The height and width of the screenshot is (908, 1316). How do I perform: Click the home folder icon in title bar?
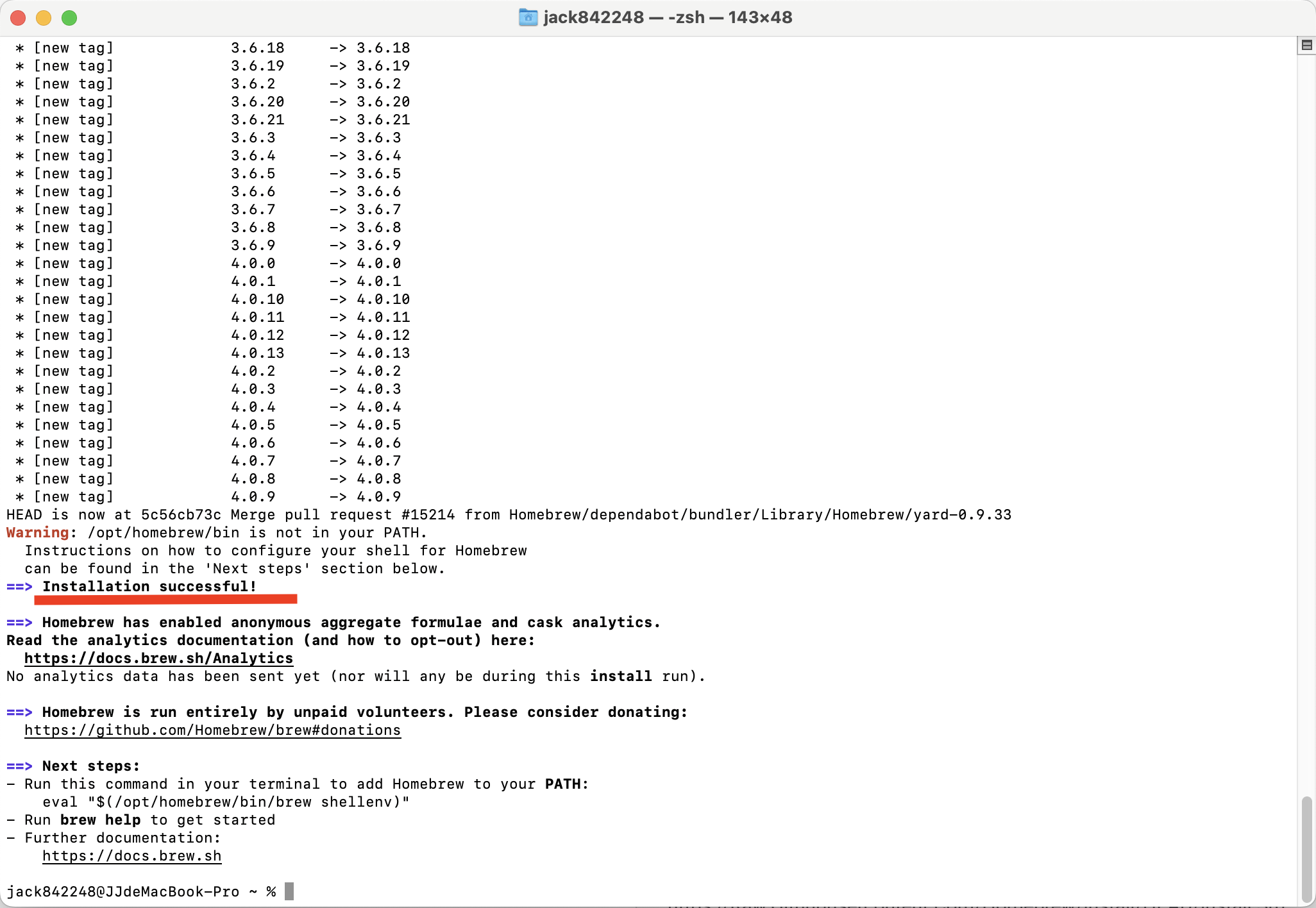pyautogui.click(x=528, y=17)
